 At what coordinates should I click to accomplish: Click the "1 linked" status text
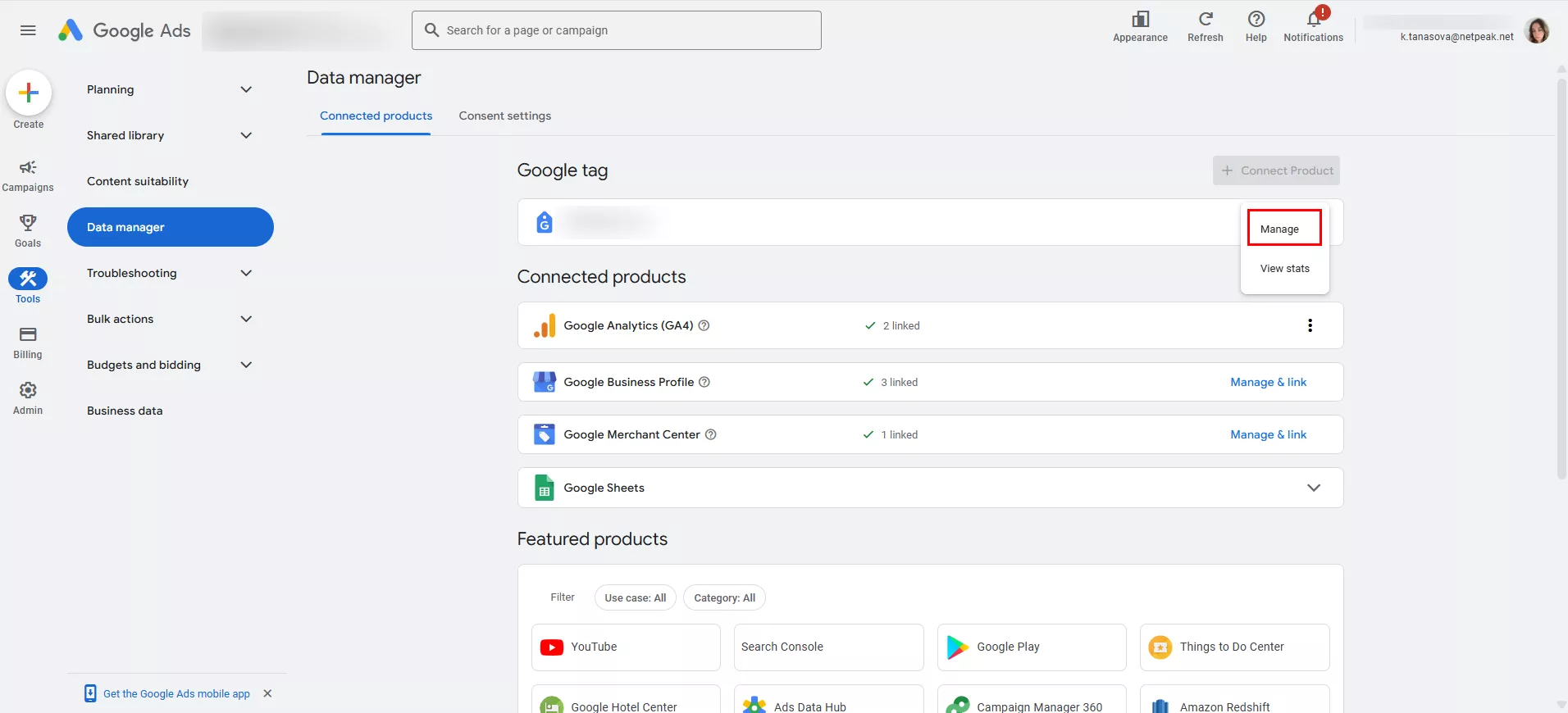click(x=899, y=434)
